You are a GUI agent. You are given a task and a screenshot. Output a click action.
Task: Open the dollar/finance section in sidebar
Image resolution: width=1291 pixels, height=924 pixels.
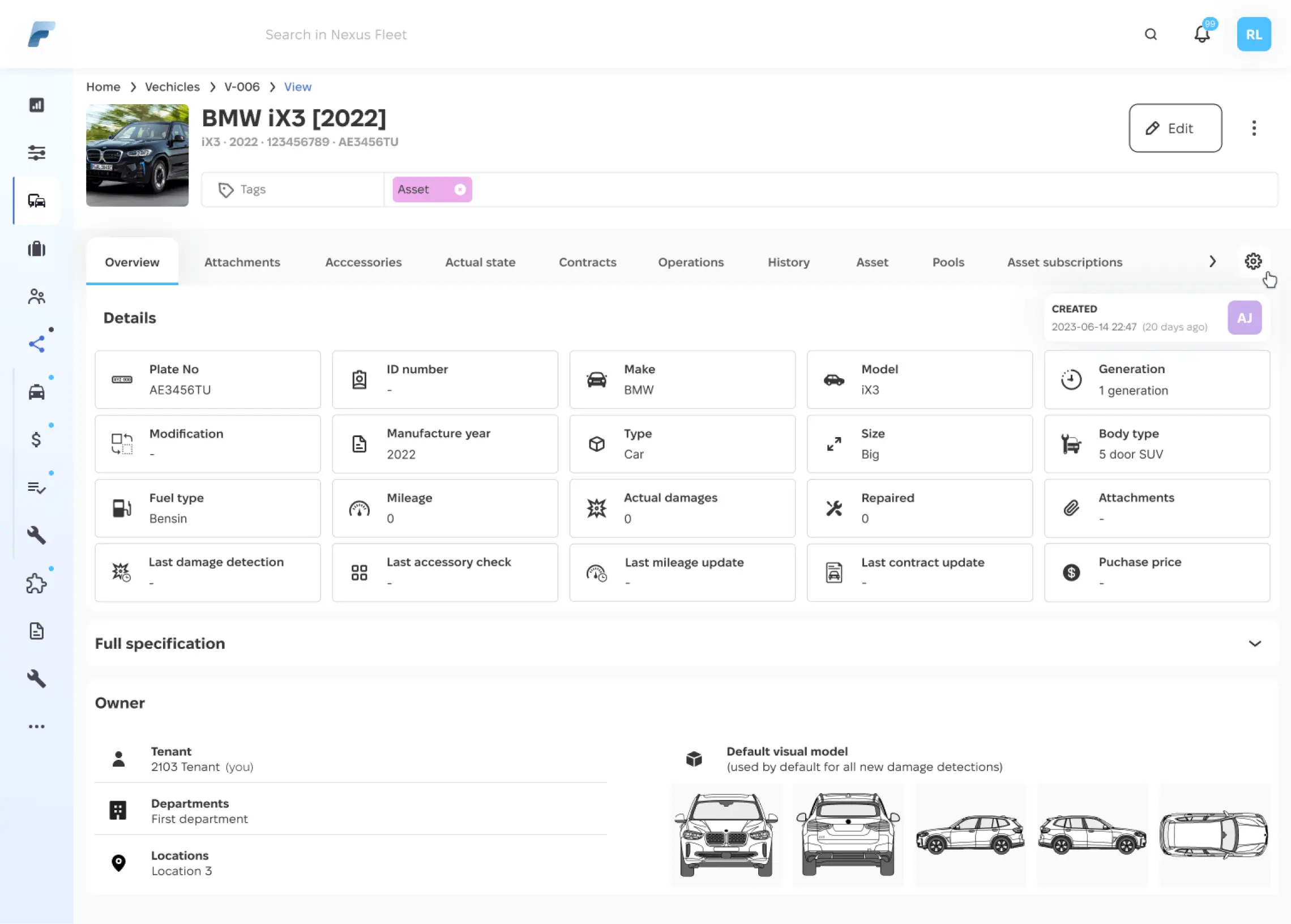pyautogui.click(x=35, y=438)
